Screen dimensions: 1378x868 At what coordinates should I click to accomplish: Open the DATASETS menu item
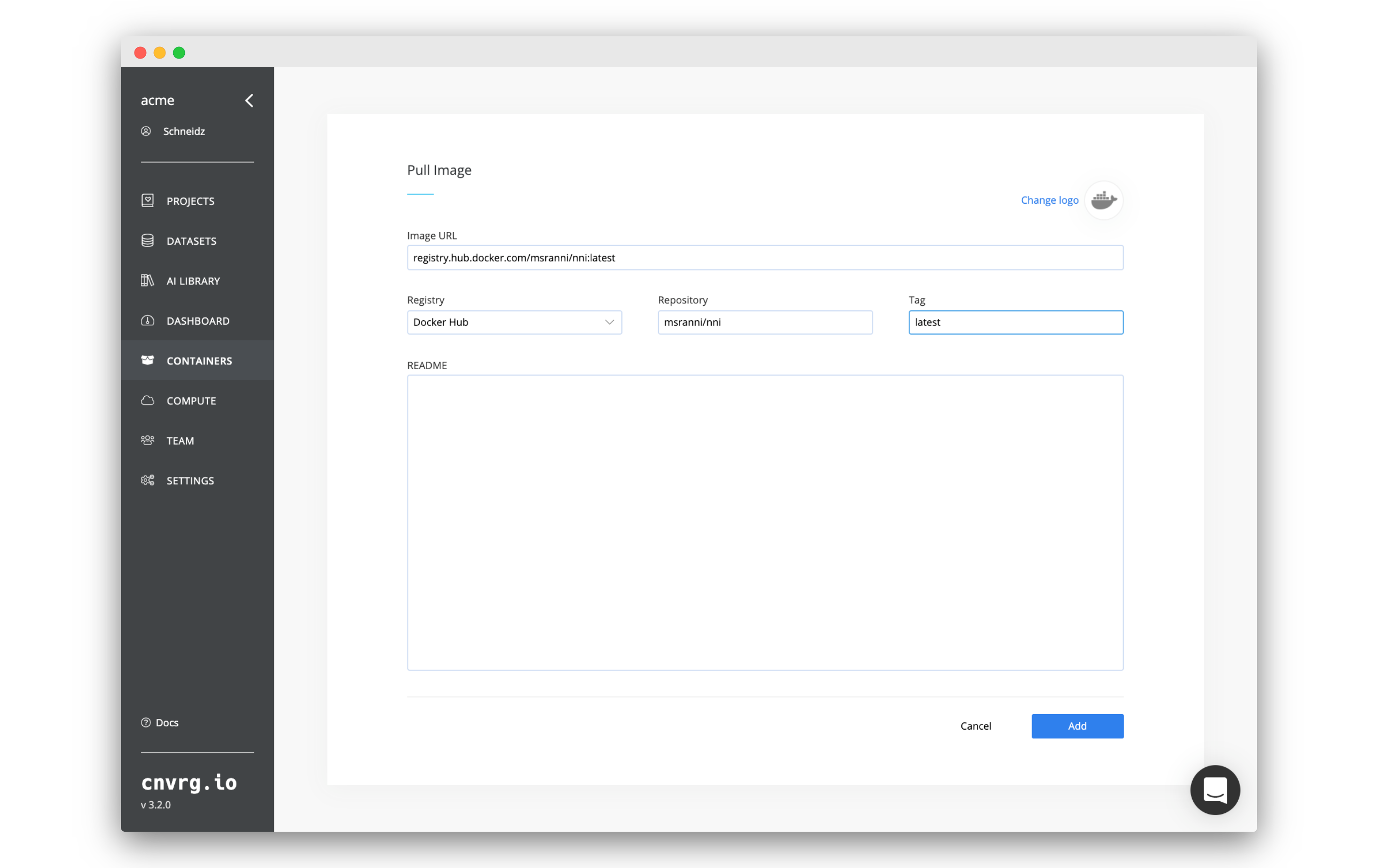tap(192, 241)
